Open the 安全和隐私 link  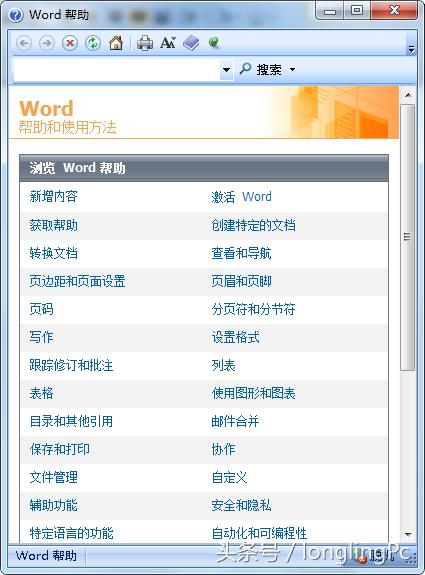[241, 505]
